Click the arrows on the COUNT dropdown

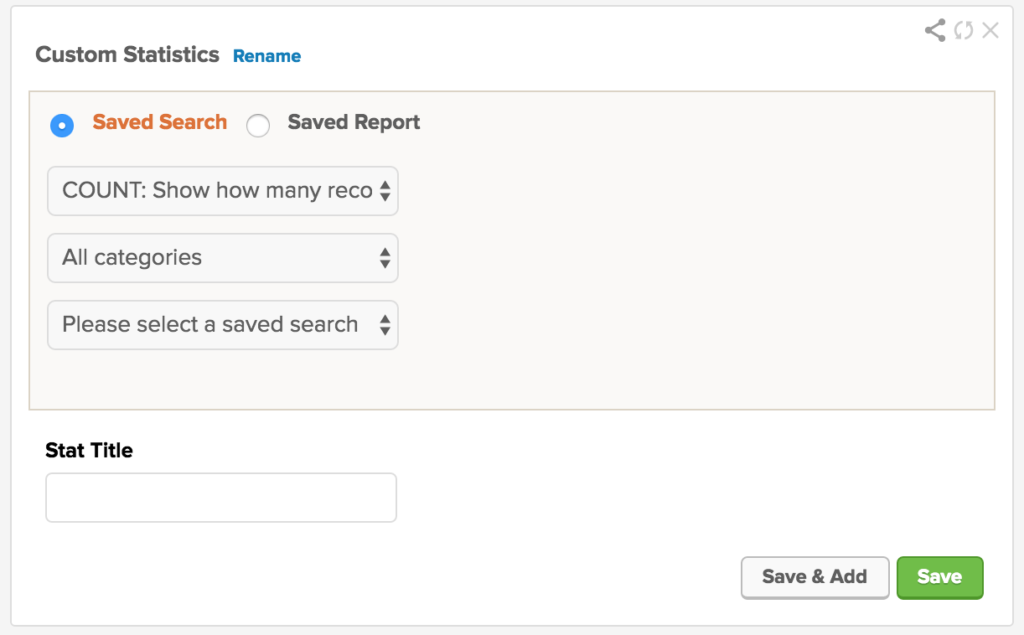pos(385,191)
